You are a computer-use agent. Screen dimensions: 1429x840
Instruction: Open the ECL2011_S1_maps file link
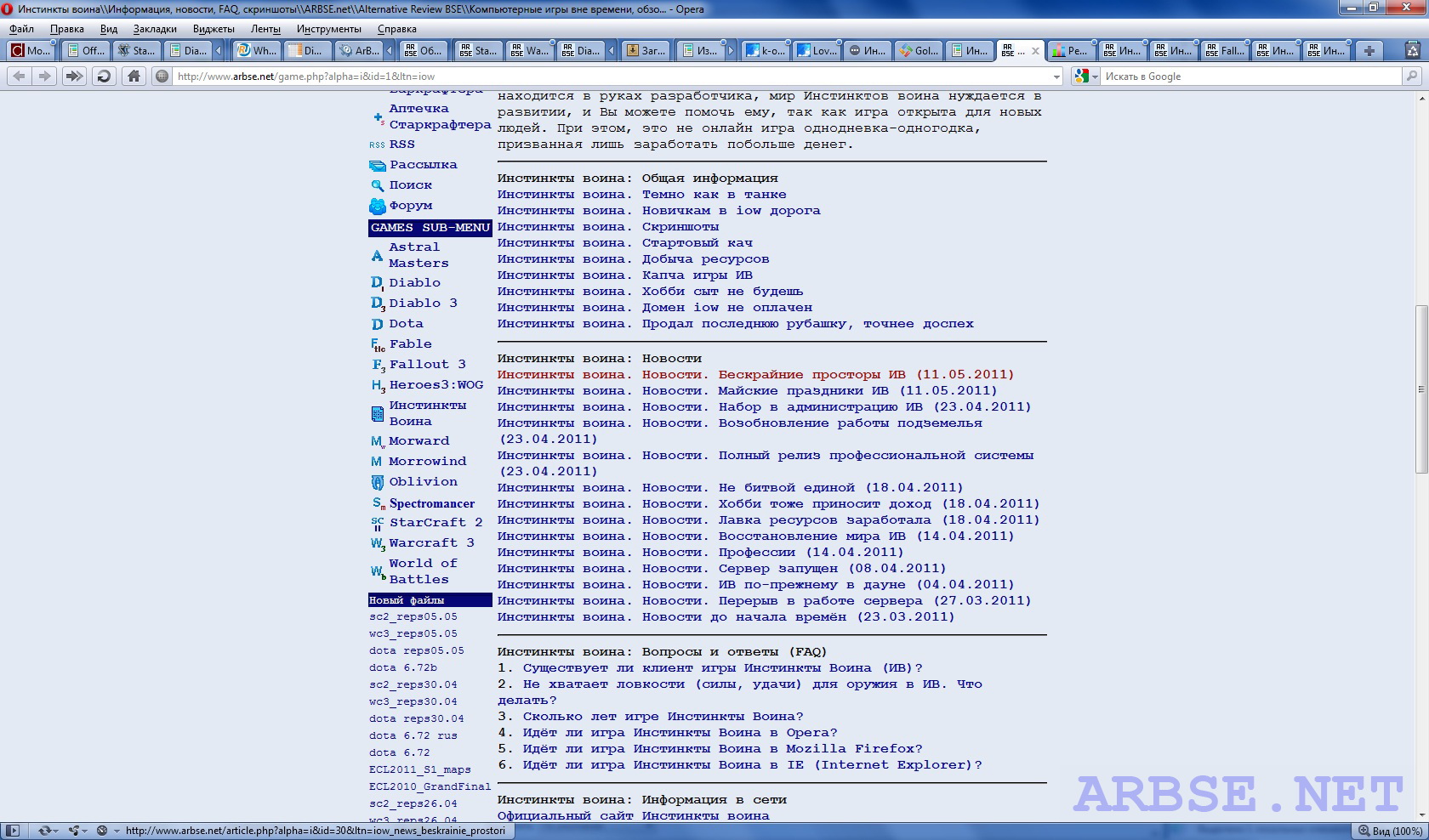click(420, 770)
